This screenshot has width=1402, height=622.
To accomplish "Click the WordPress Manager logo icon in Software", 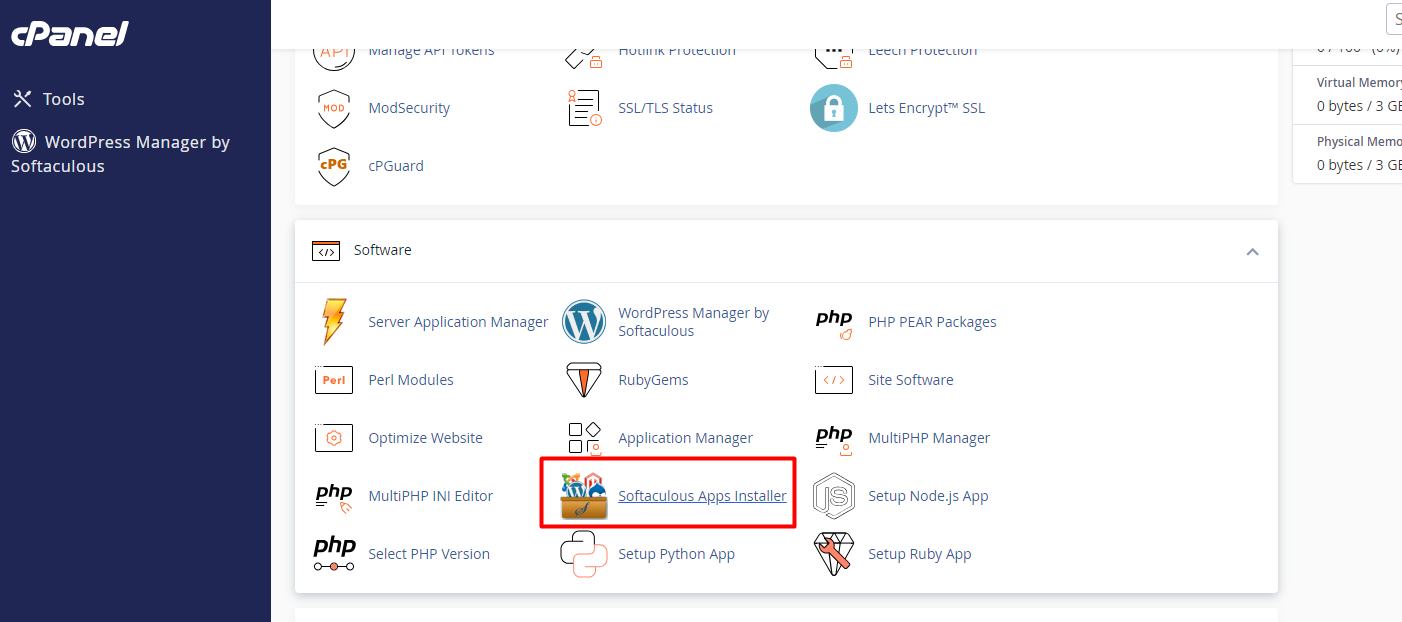I will [584, 322].
